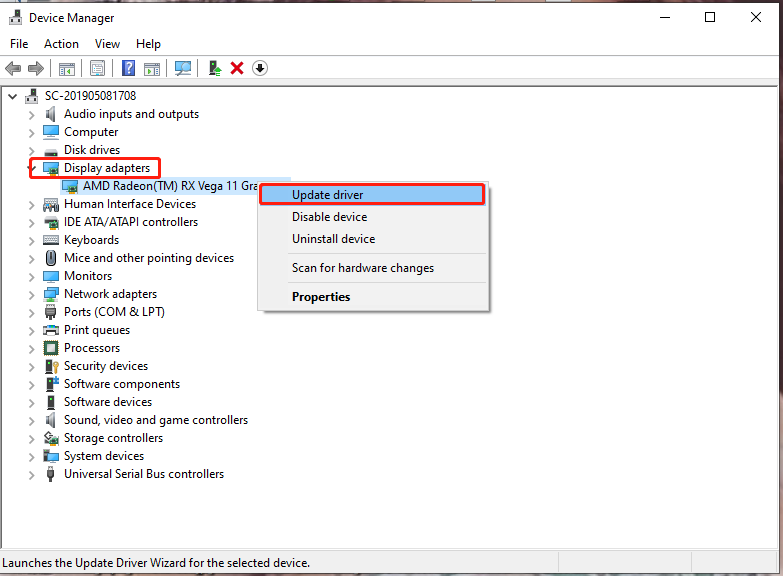Click the Display adapters category icon

(x=51, y=168)
